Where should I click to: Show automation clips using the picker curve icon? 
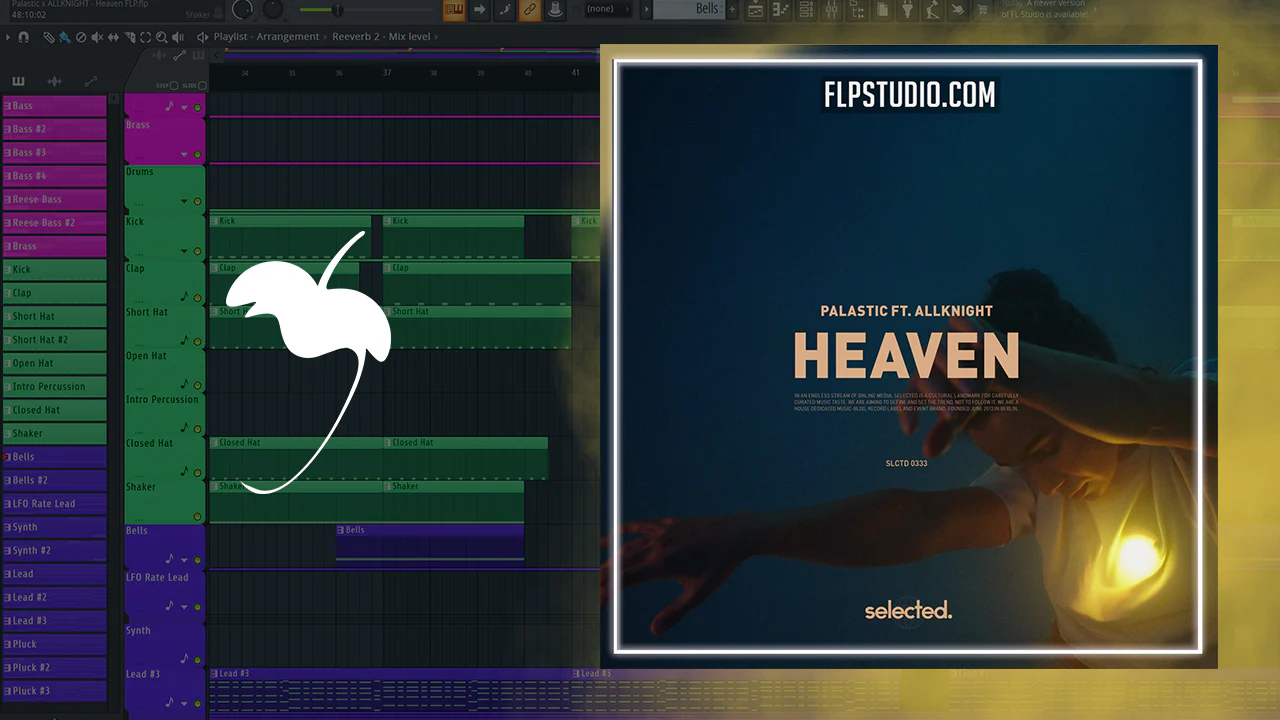pos(91,81)
